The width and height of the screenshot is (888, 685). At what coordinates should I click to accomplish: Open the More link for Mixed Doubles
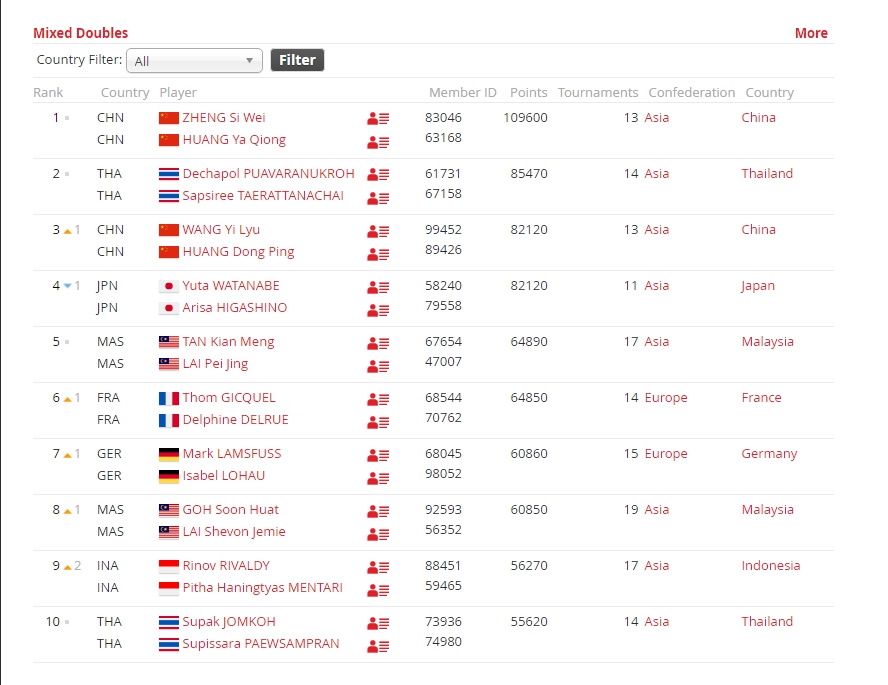811,33
